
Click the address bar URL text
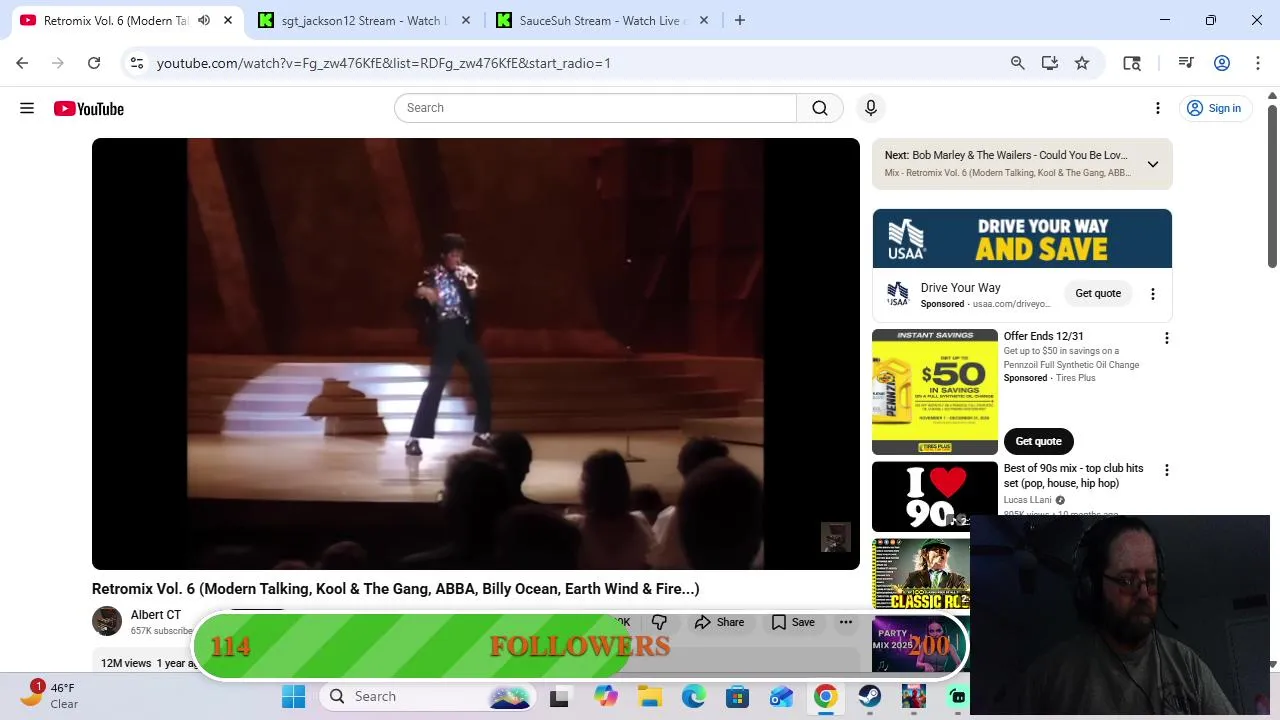(384, 63)
